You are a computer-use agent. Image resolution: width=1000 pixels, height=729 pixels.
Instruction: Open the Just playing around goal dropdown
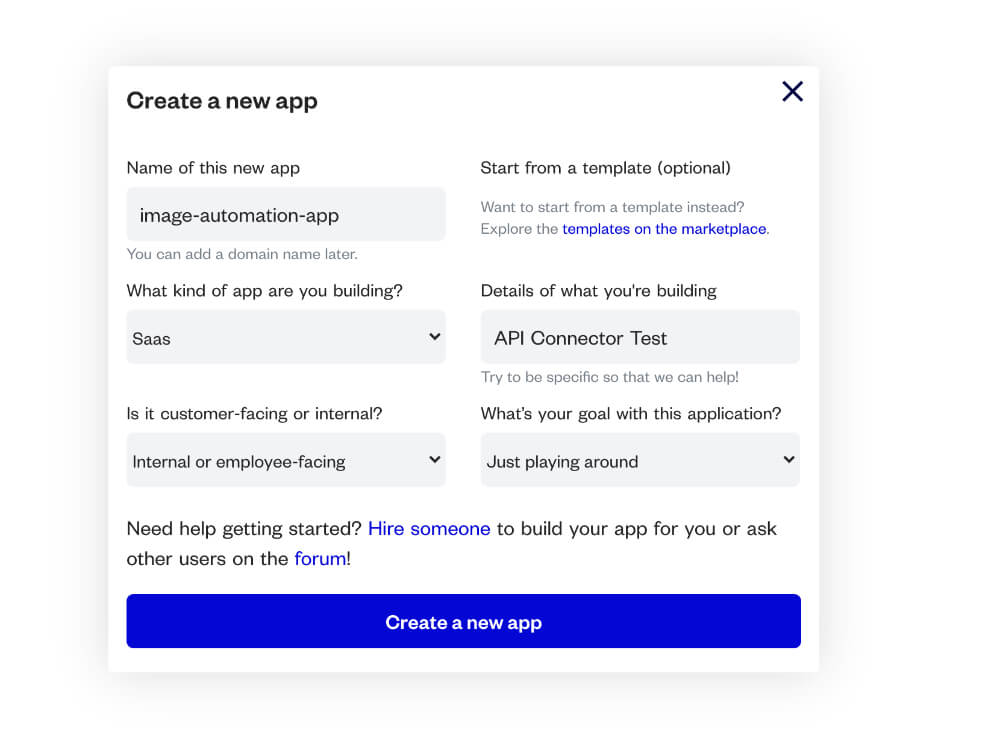coord(640,460)
